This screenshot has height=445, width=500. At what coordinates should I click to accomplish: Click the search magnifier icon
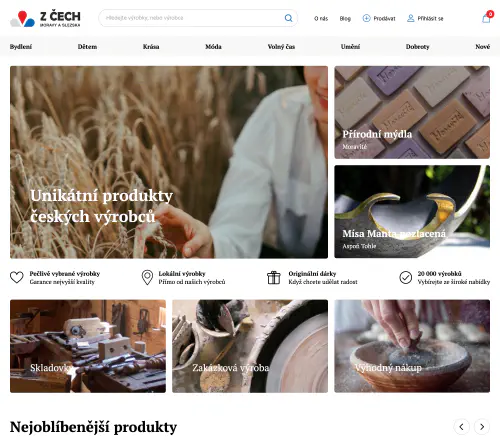coord(288,18)
